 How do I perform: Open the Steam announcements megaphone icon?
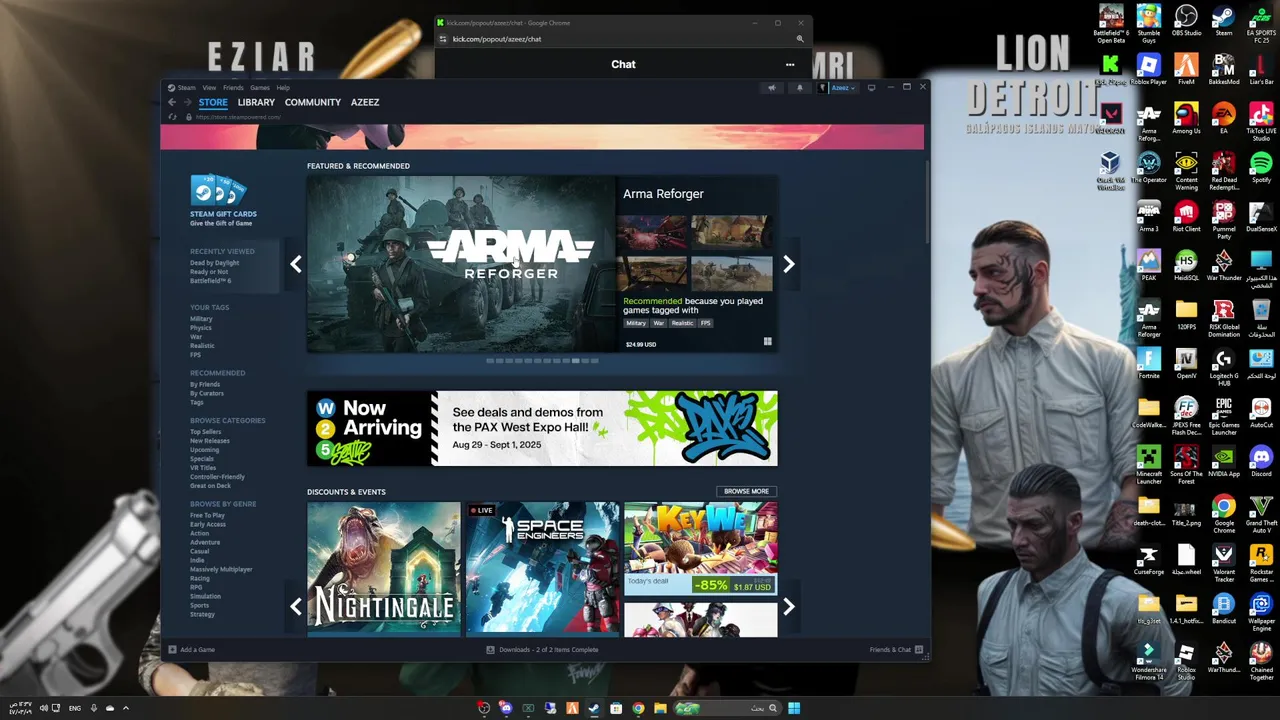[771, 88]
